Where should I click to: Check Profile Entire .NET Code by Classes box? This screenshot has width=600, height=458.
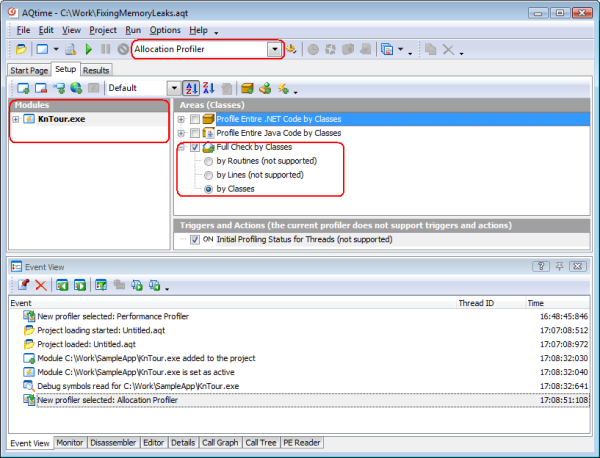click(195, 119)
